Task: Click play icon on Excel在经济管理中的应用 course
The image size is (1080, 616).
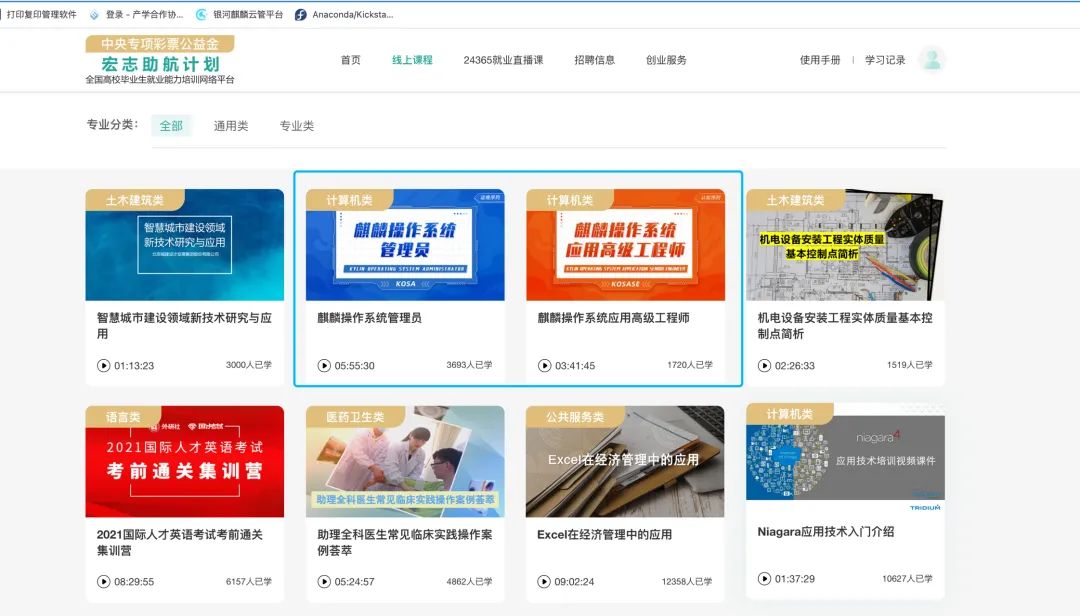Action: pos(544,581)
